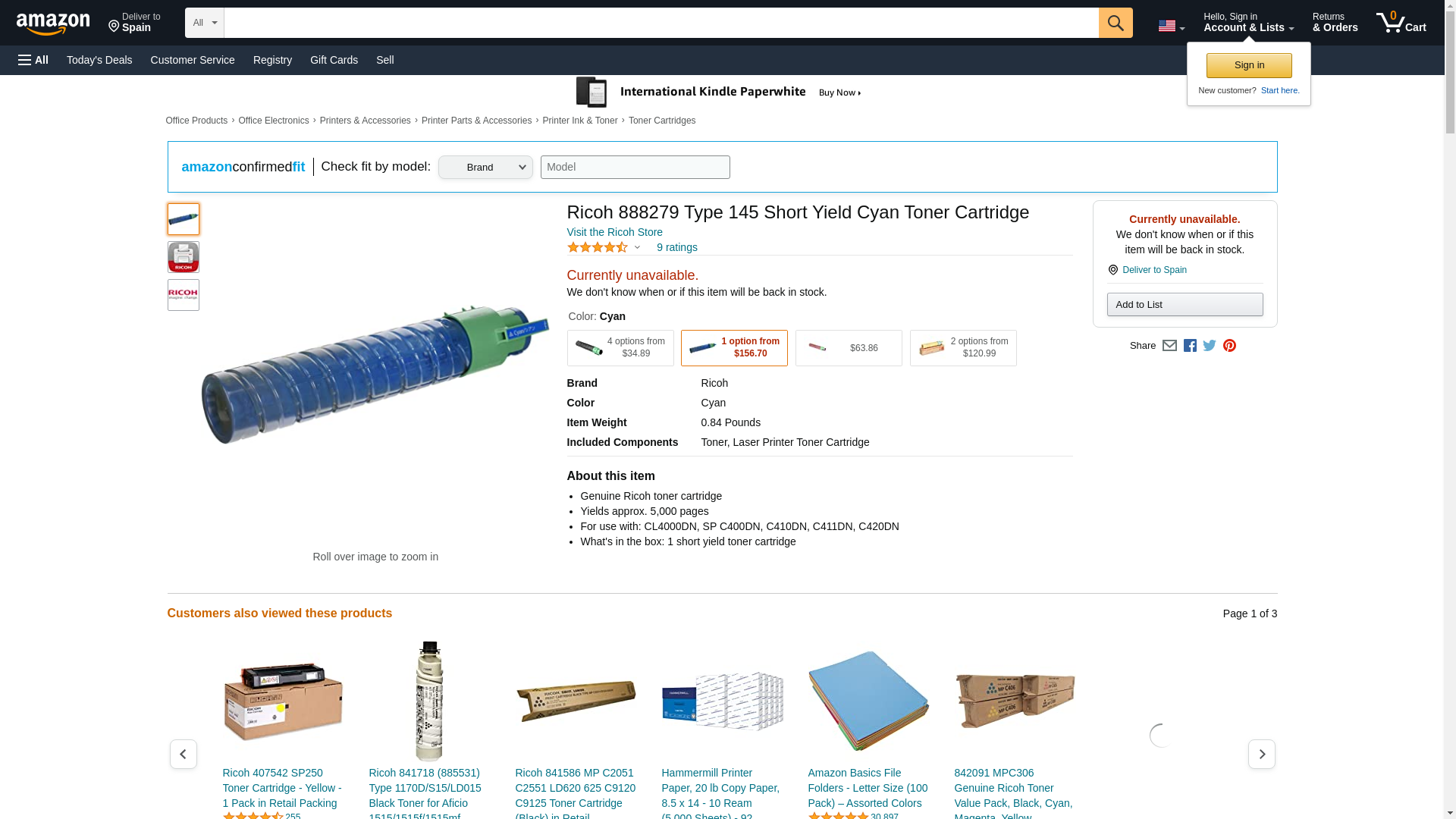Open the search category All dropdown
This screenshot has width=1456, height=819.
click(x=204, y=23)
